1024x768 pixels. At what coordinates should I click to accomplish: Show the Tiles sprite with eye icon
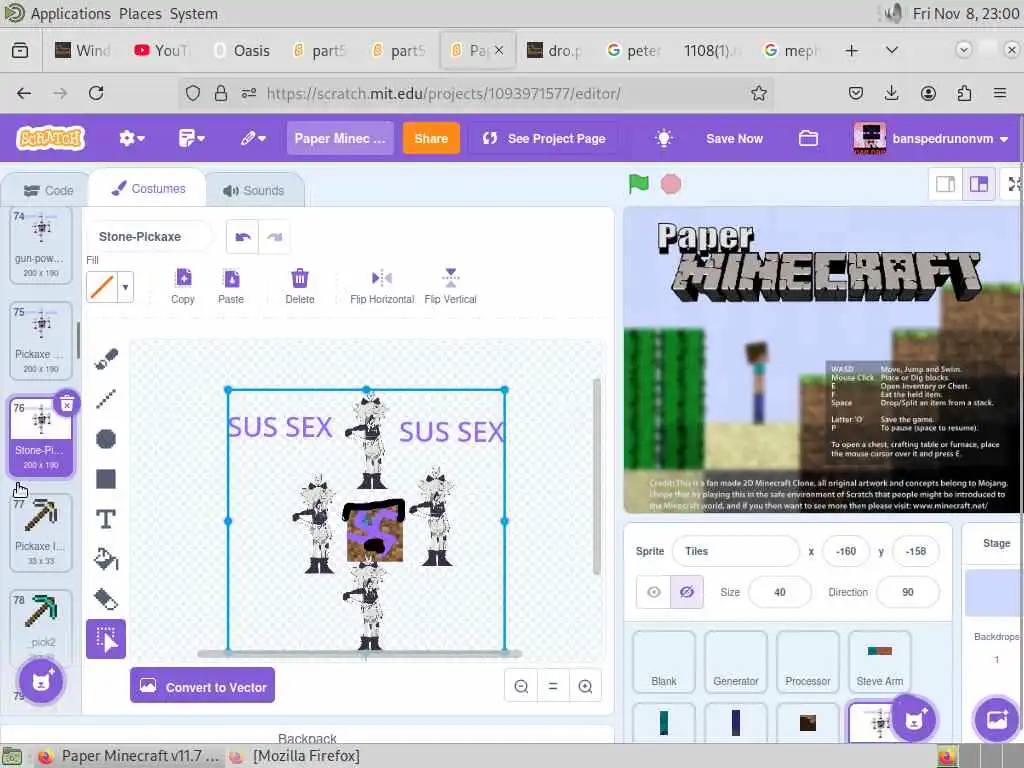(x=654, y=592)
